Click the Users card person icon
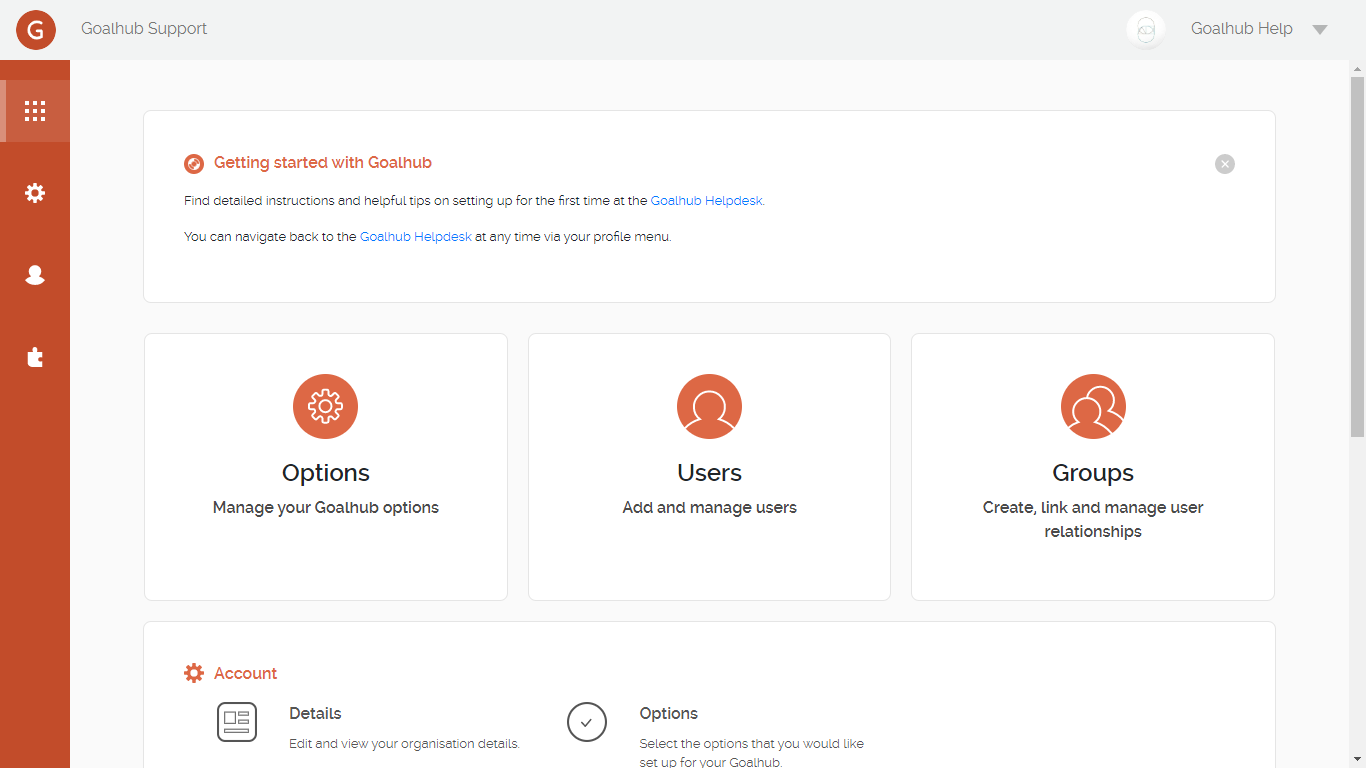The image size is (1366, 768). tap(709, 406)
